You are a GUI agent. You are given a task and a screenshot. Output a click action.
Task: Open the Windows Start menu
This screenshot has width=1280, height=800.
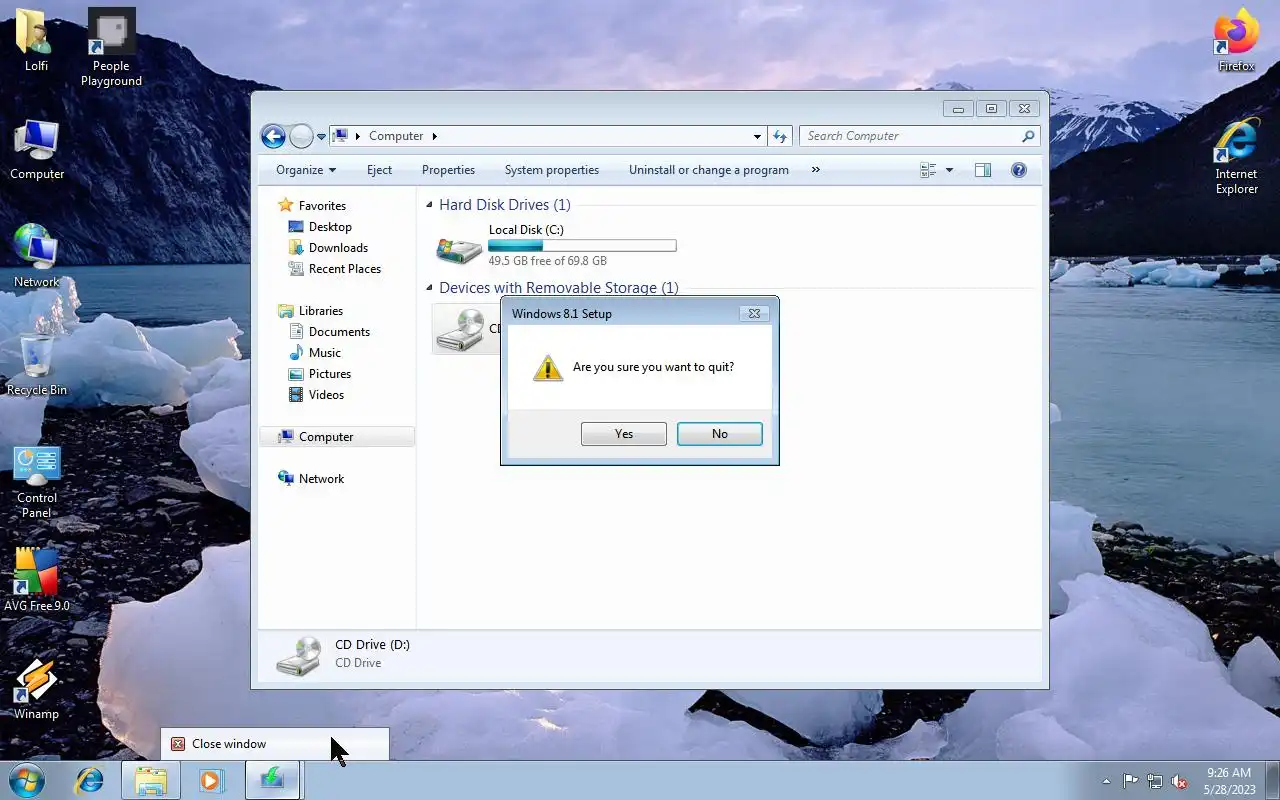point(27,780)
